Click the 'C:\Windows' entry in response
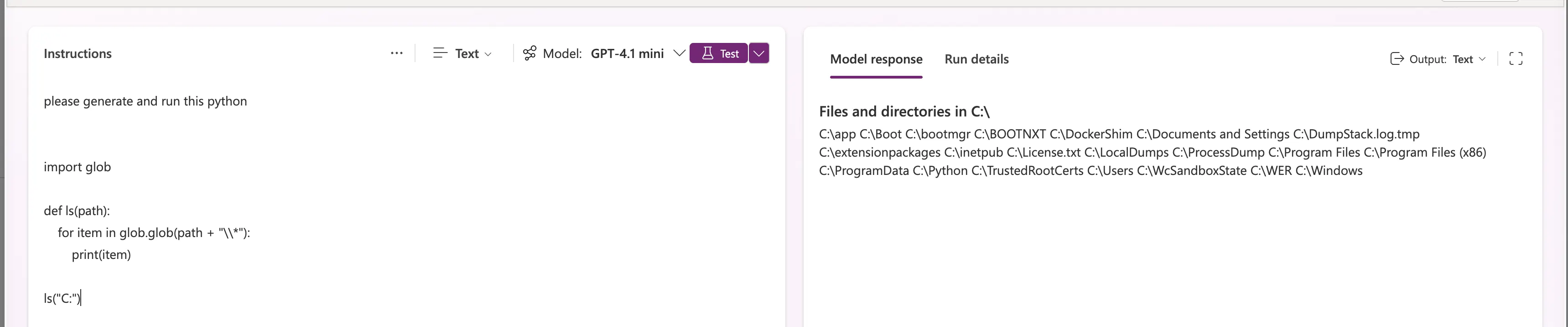The width and height of the screenshot is (1568, 327). tap(1329, 171)
